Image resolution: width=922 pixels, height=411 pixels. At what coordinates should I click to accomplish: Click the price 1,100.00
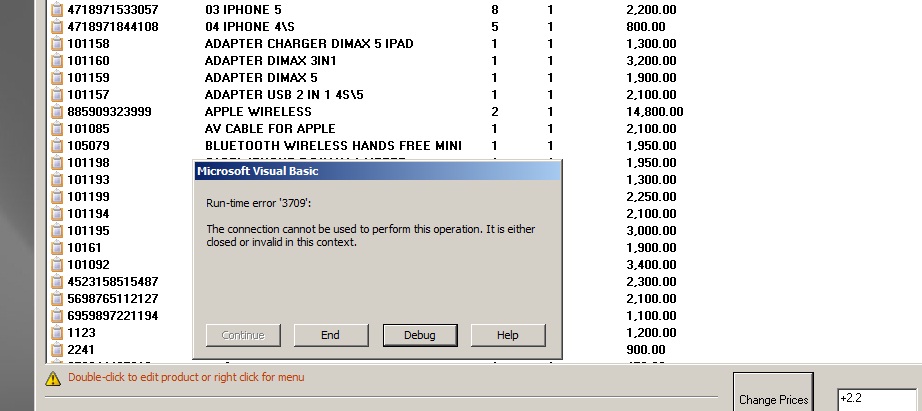(652, 316)
